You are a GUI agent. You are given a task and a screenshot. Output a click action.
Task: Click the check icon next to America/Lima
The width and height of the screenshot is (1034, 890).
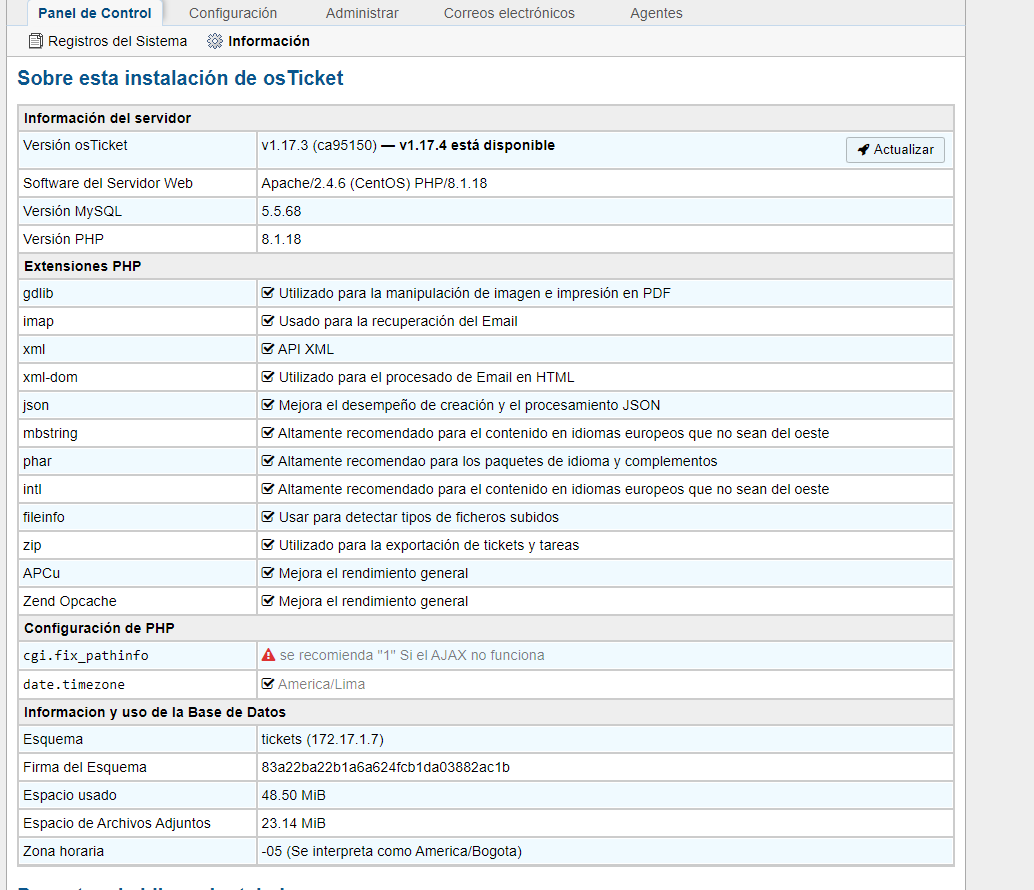[x=268, y=685]
